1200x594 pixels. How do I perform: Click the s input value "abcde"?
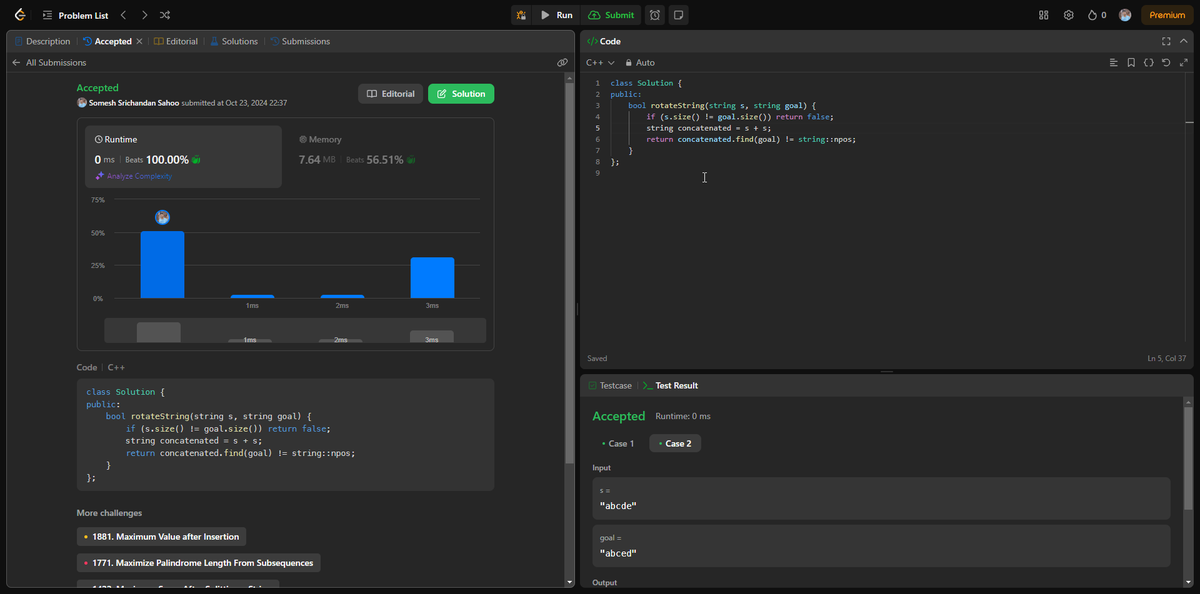coord(618,505)
